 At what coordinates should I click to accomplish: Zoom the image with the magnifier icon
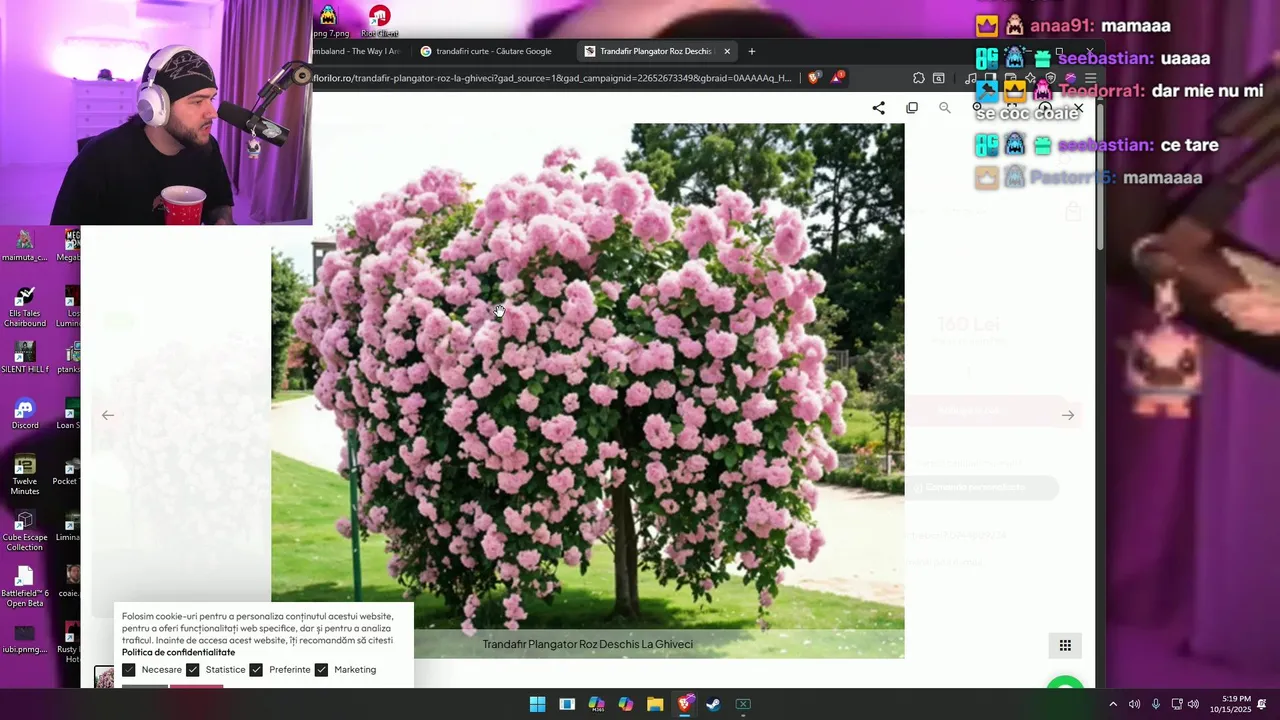pyautogui.click(x=945, y=108)
